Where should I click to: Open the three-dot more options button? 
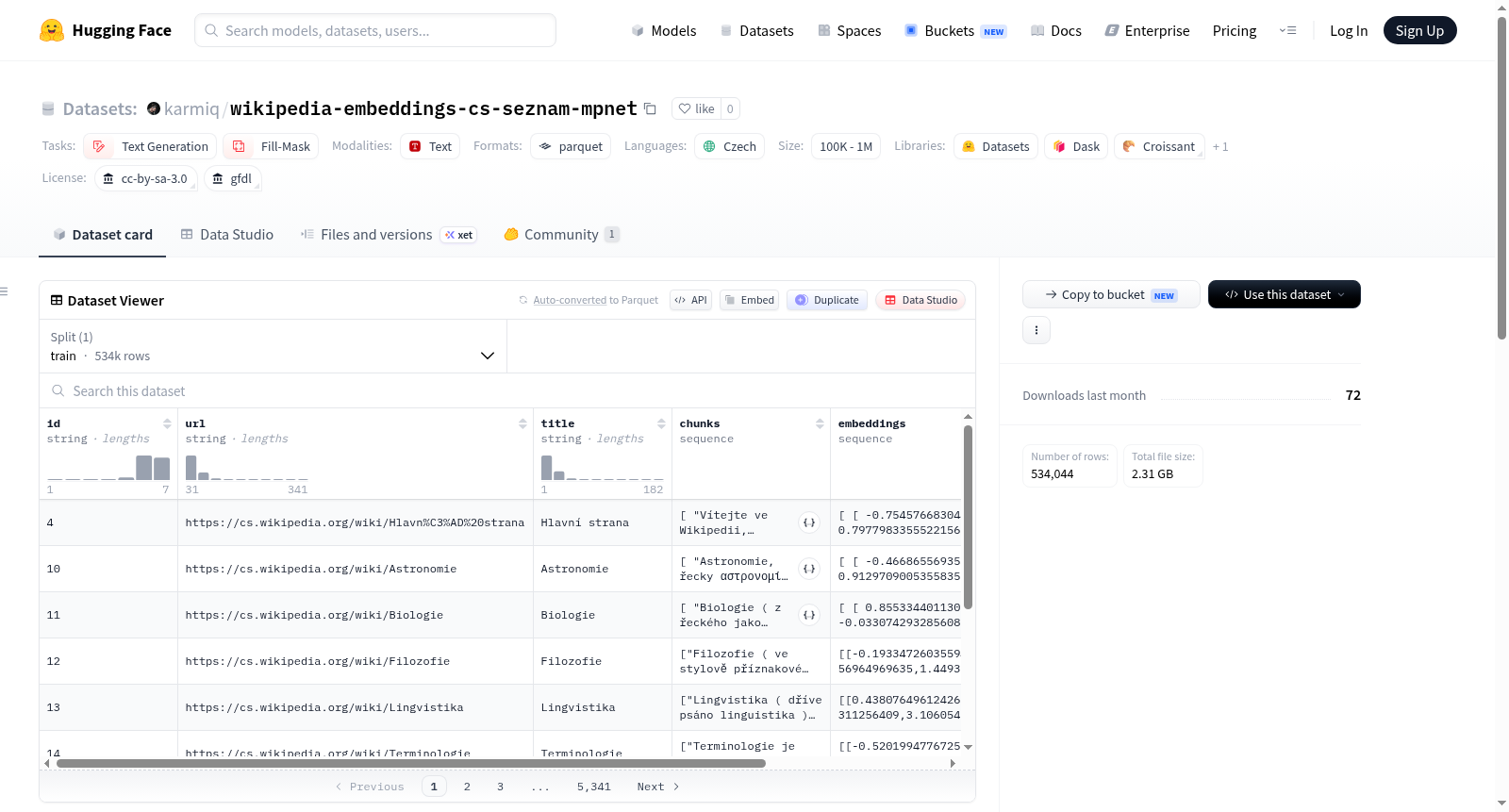(x=1036, y=330)
